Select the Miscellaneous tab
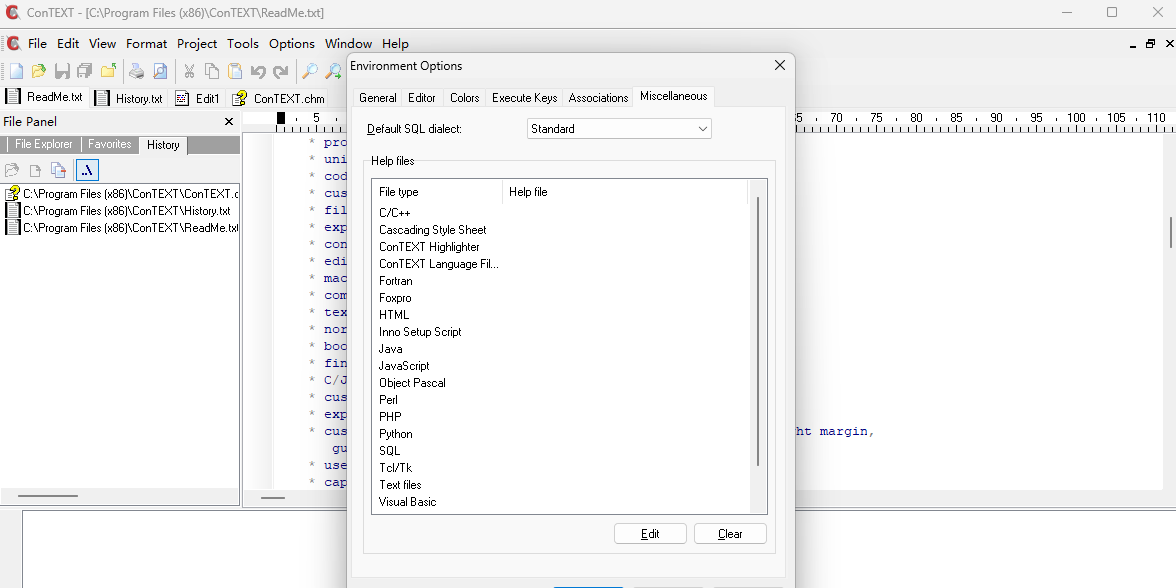The image size is (1176, 588). point(674,96)
